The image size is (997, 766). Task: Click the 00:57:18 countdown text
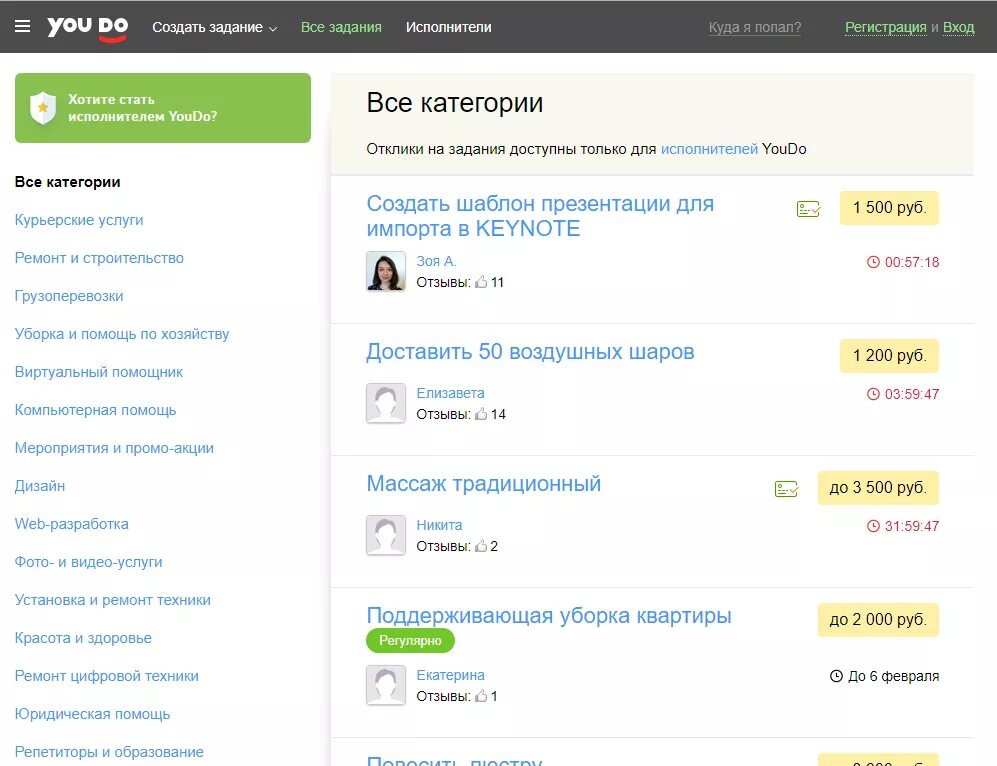pos(912,262)
